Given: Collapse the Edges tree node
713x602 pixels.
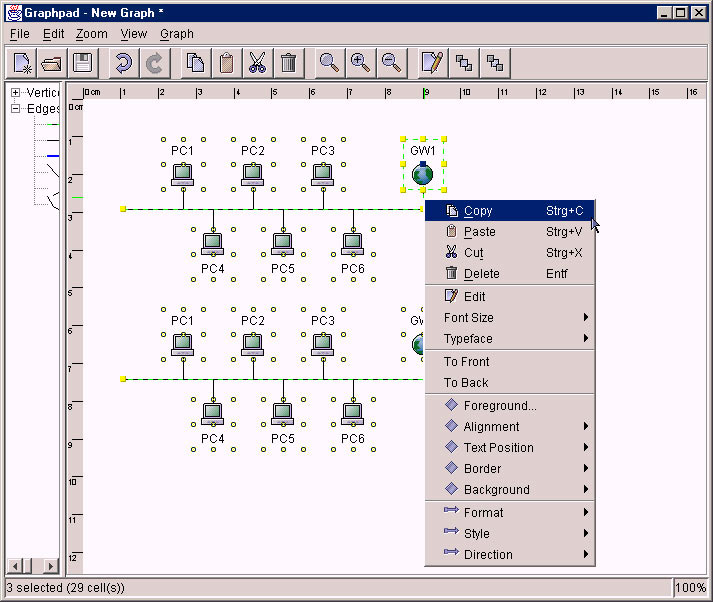Looking at the screenshot, I should click(16, 109).
